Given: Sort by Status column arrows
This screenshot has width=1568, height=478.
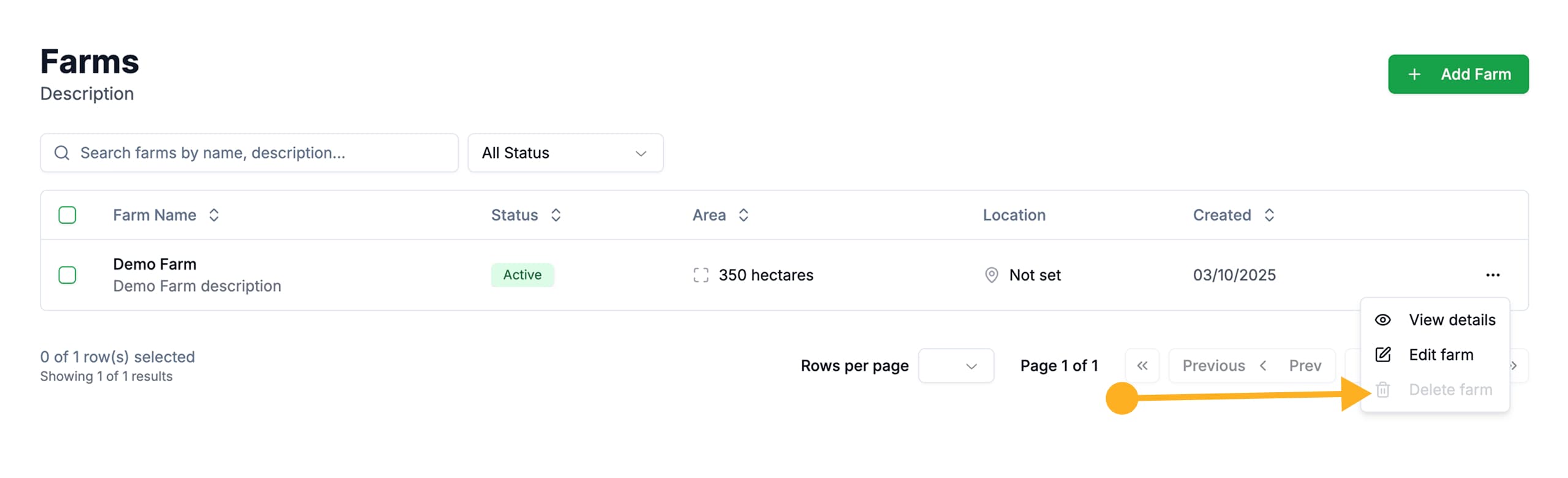Looking at the screenshot, I should pos(556,215).
